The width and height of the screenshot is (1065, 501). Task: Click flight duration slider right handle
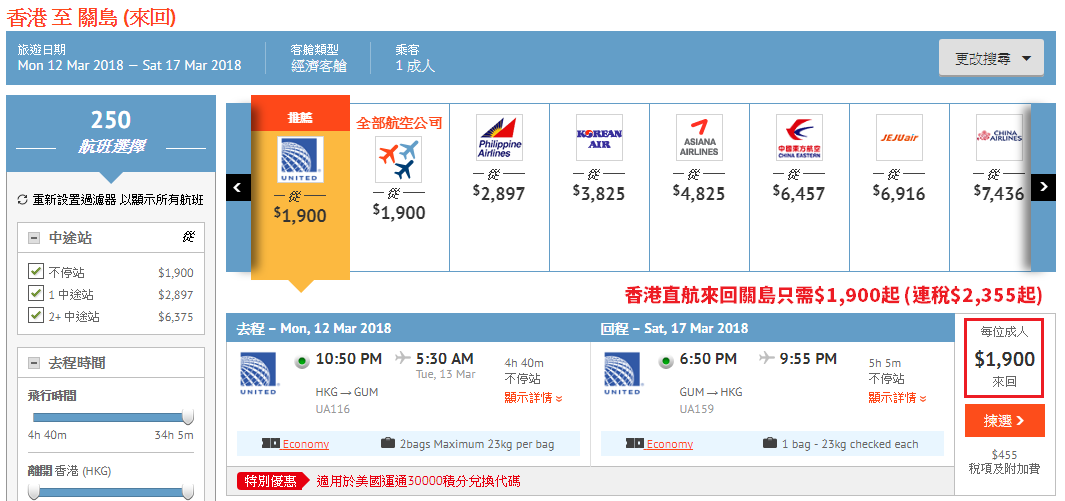(188, 417)
